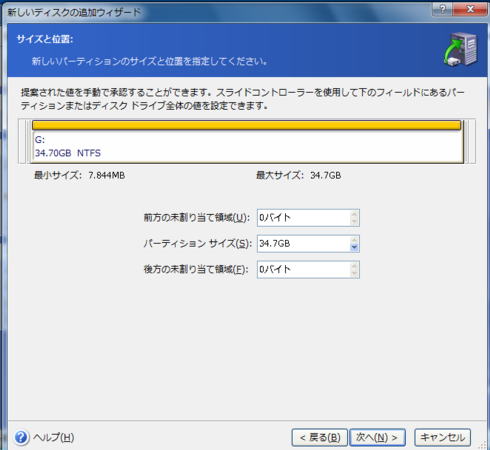Close the new disk wizard window
Screen dimensions: 490x450
[x=470, y=9]
